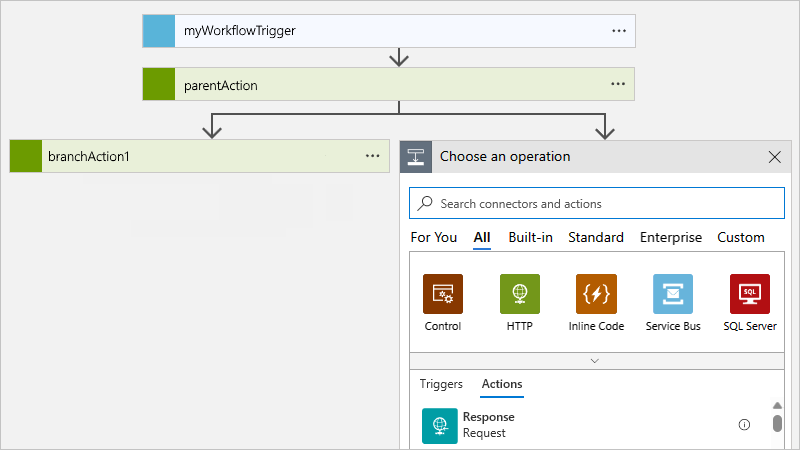Image resolution: width=800 pixels, height=450 pixels.
Task: Choose the Inline Code connector icon
Action: 596,294
